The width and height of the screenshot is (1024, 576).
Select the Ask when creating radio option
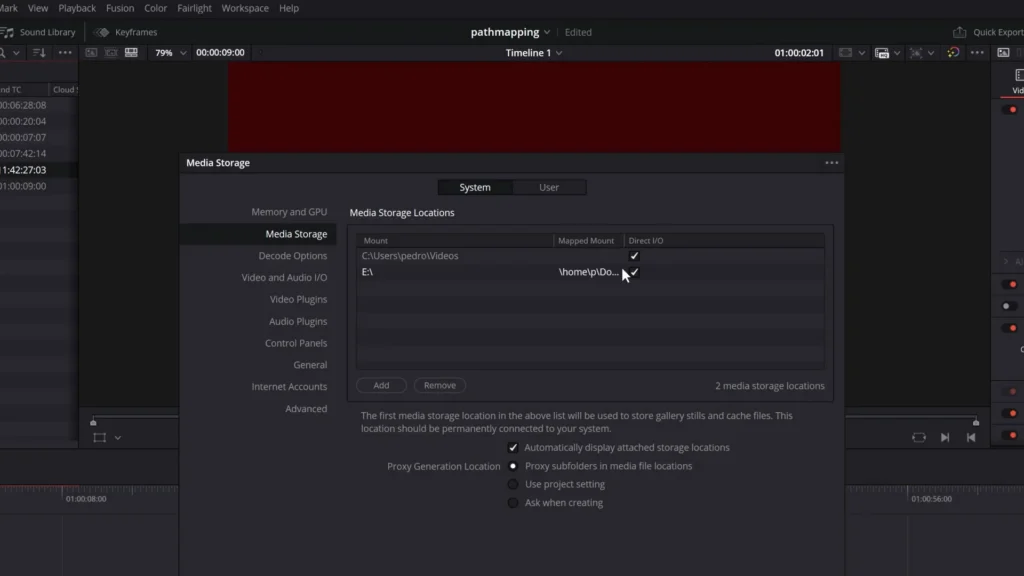[513, 503]
